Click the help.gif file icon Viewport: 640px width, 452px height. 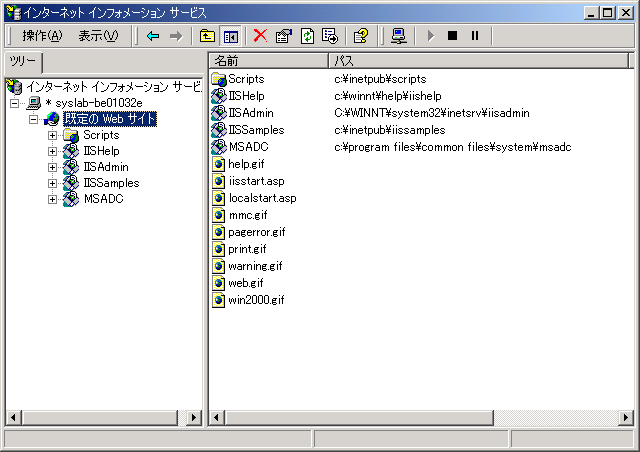point(219,164)
